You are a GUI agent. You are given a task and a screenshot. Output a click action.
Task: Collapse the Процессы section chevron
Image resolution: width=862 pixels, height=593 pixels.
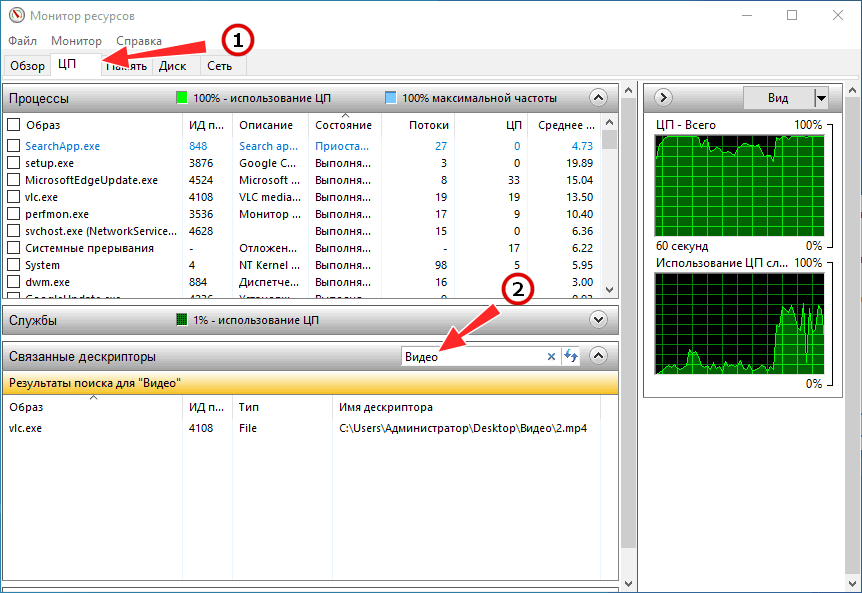pos(598,98)
